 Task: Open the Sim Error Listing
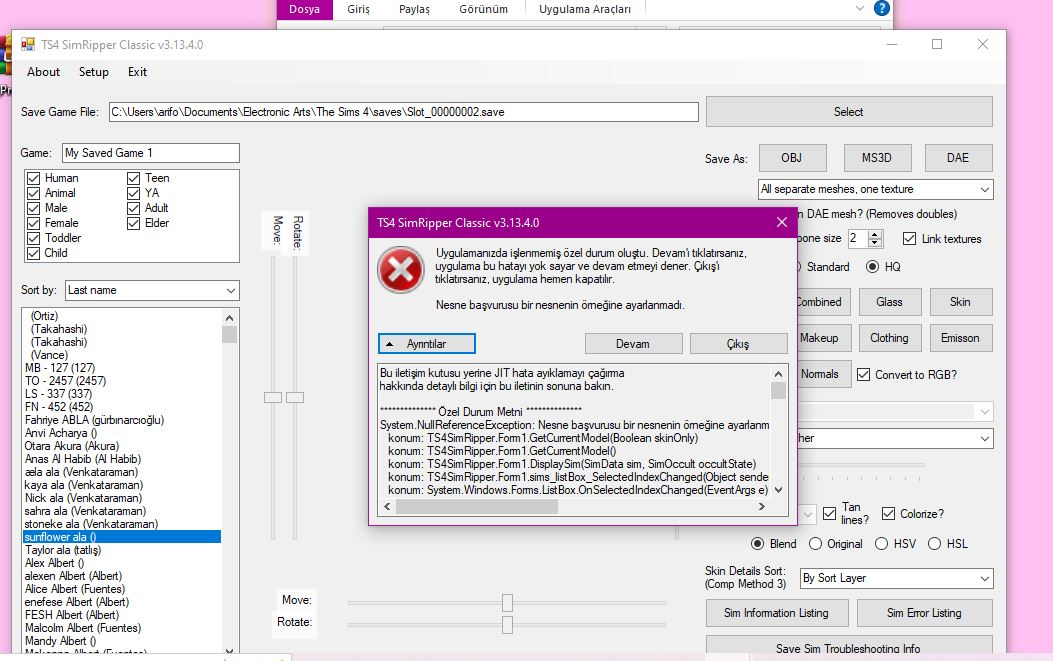coord(923,612)
